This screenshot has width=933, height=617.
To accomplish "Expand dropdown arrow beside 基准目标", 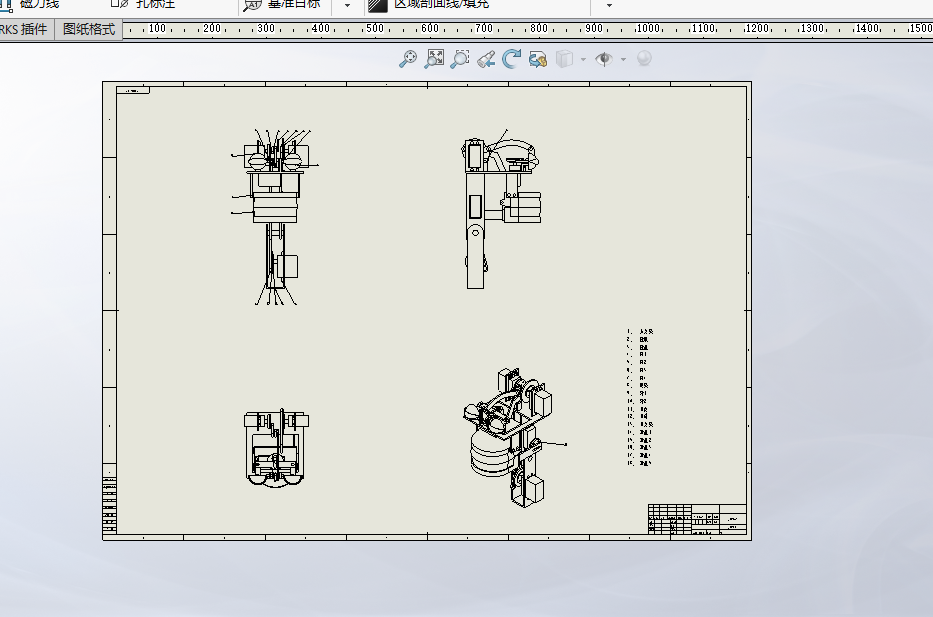I will tap(347, 5).
